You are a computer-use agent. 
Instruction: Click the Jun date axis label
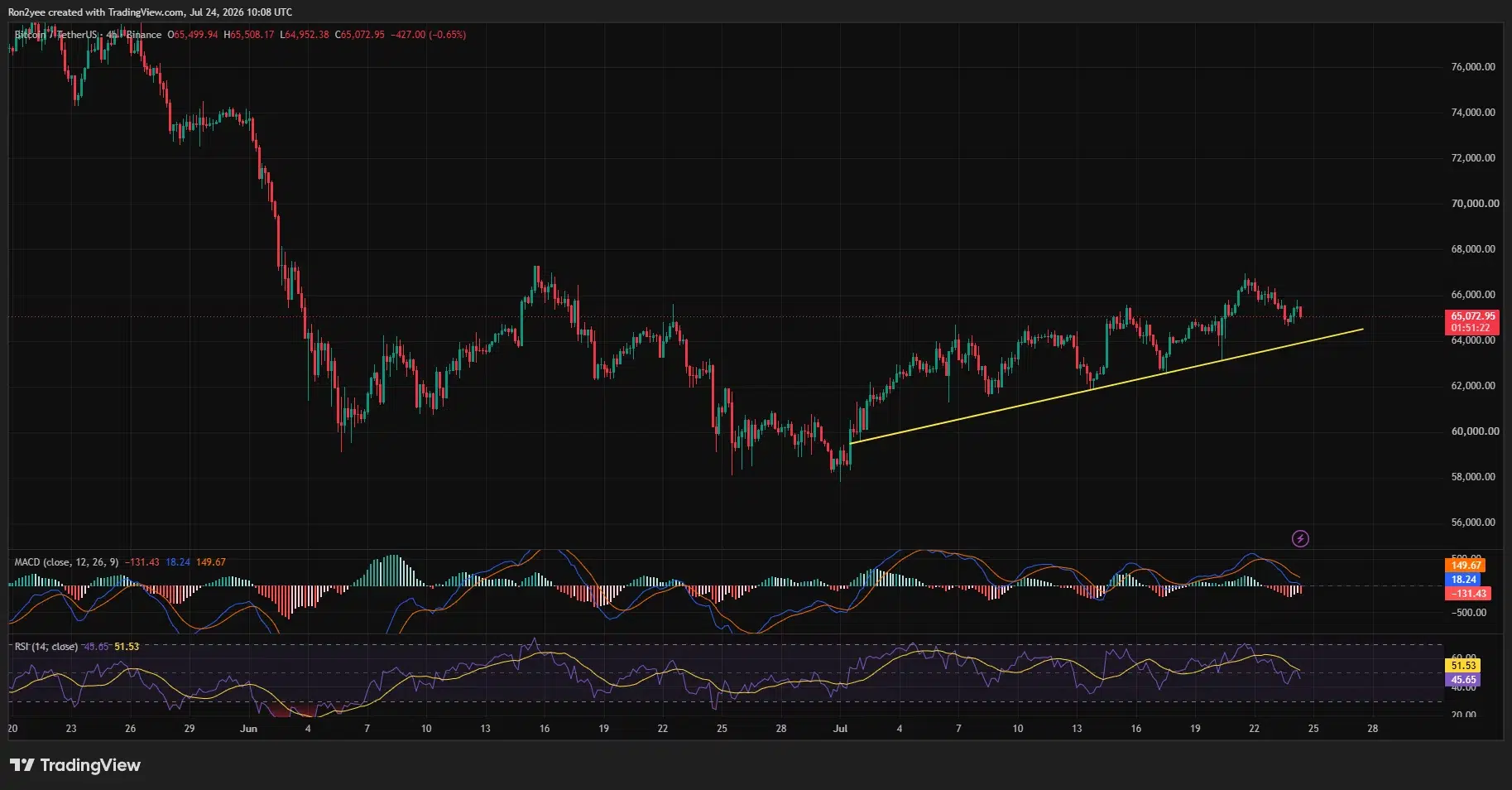[248, 729]
